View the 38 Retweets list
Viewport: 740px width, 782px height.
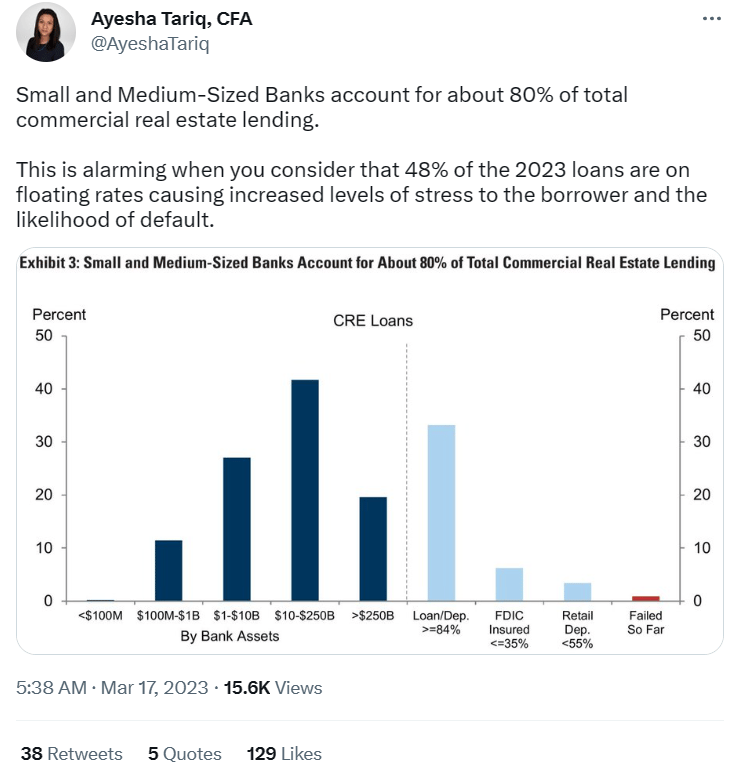[x=72, y=754]
